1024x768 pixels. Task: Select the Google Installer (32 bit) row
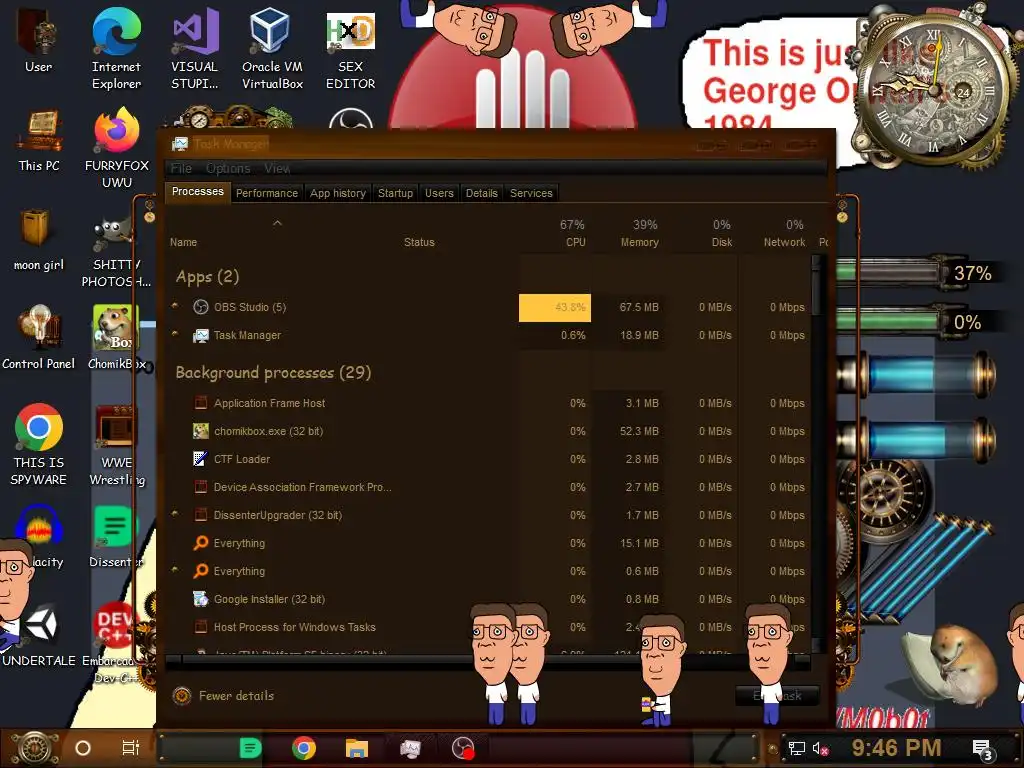click(487, 600)
